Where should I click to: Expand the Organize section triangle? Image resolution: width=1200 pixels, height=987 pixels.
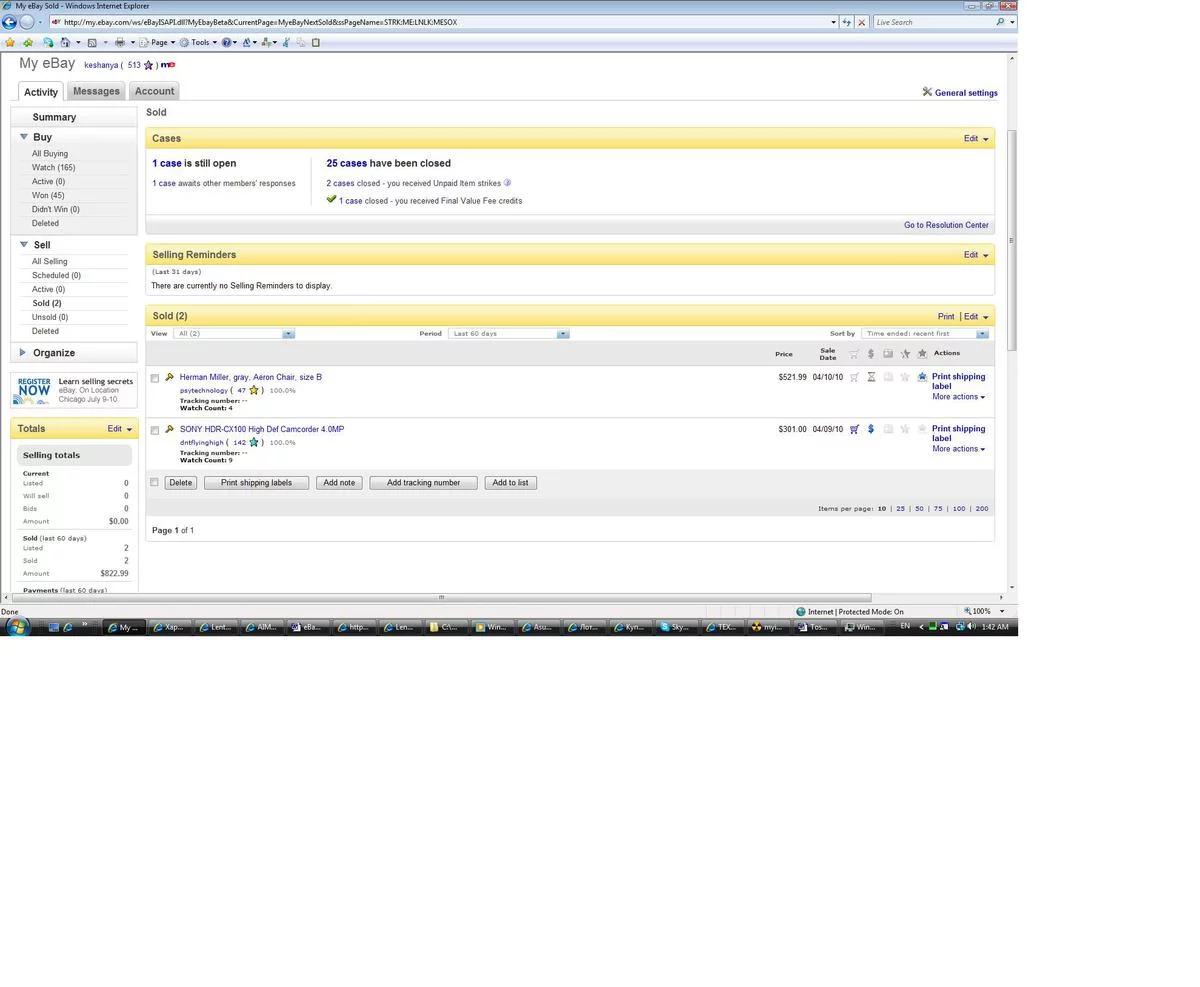click(x=23, y=352)
